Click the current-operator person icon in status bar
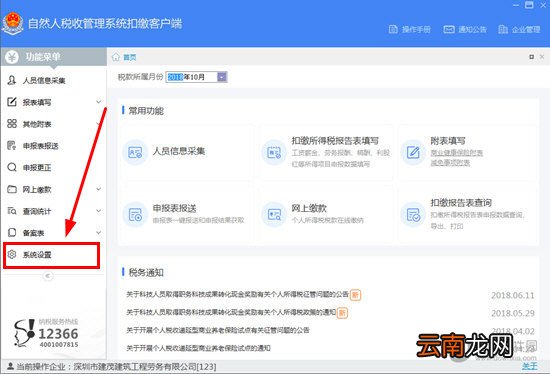 click(11, 366)
